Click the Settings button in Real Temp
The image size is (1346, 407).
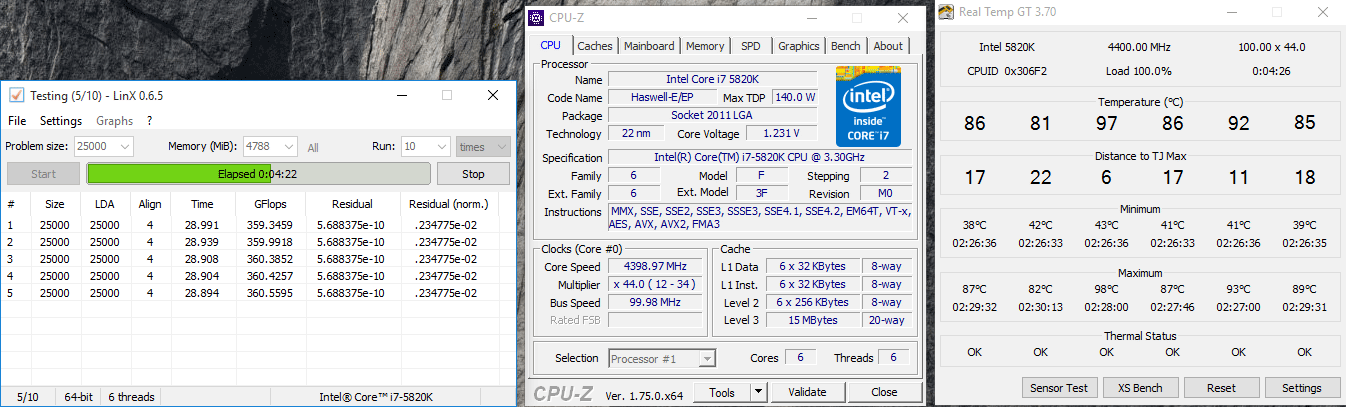click(x=1301, y=388)
